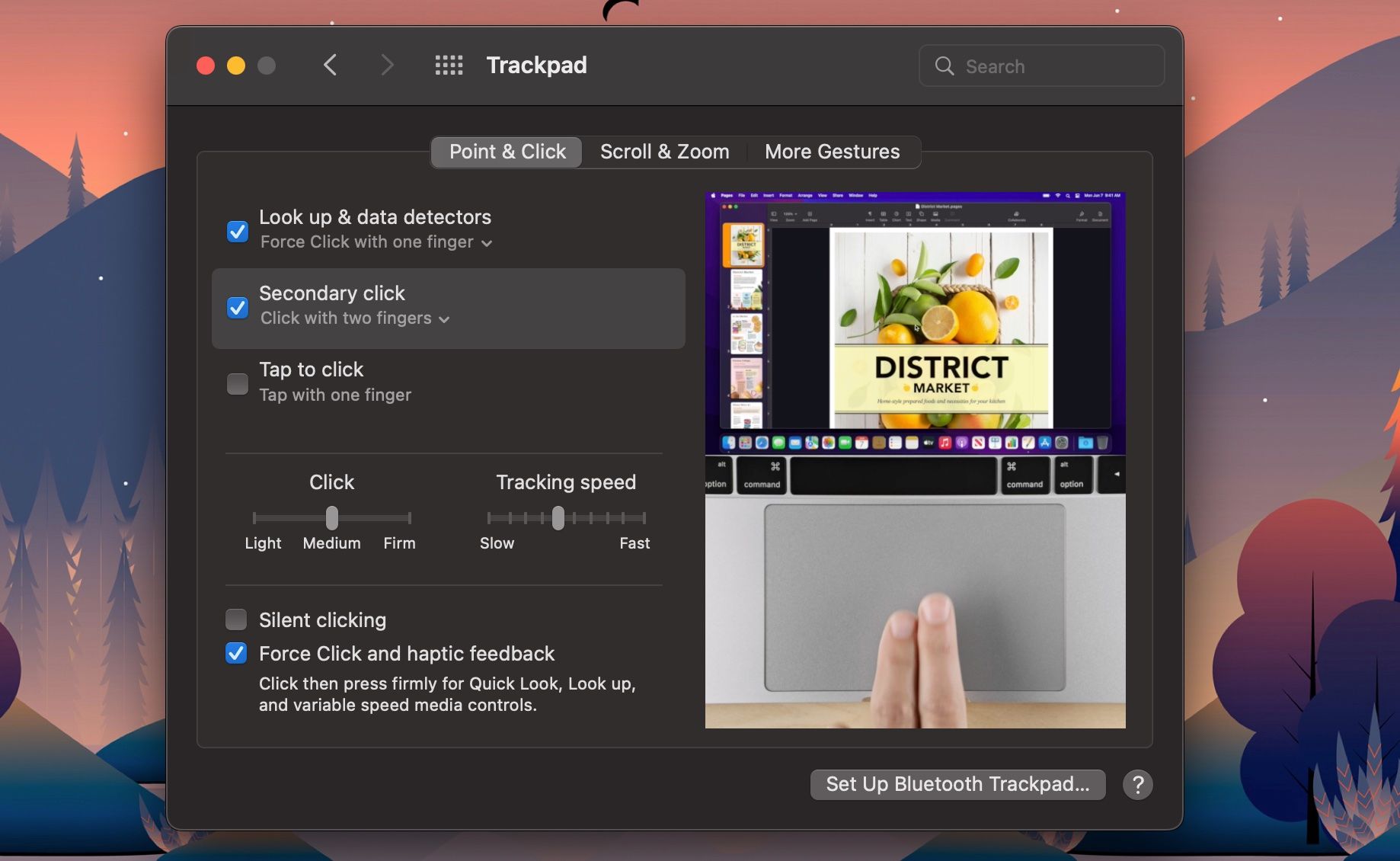Click the forward navigation arrow
Screen dimensions: 1400x861
tap(387, 66)
